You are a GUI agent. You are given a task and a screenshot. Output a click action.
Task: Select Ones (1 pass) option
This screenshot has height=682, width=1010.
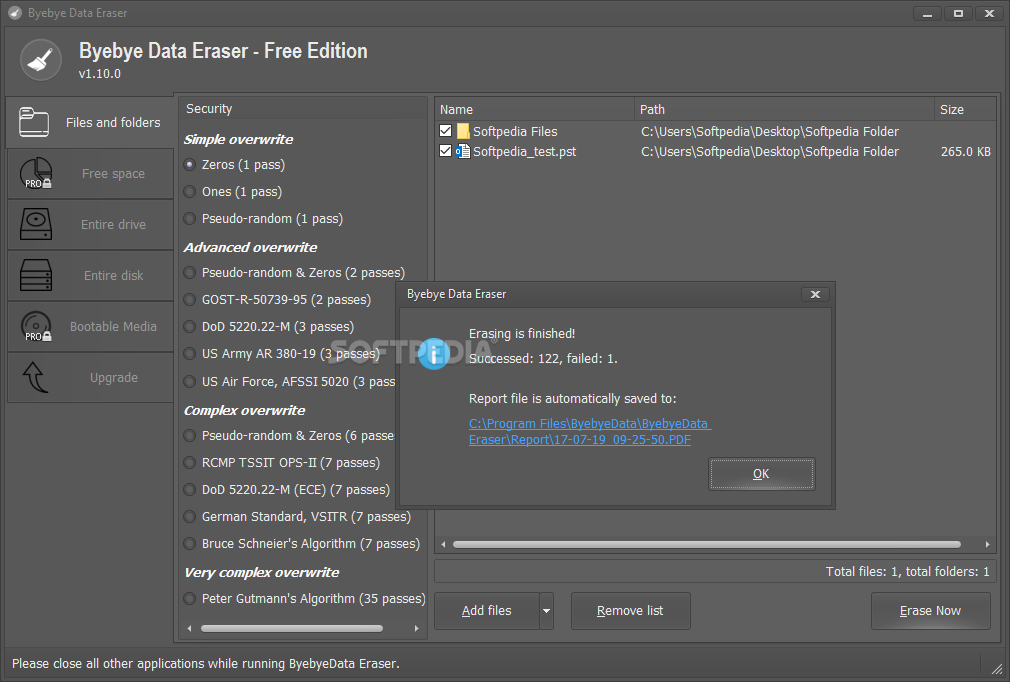189,192
